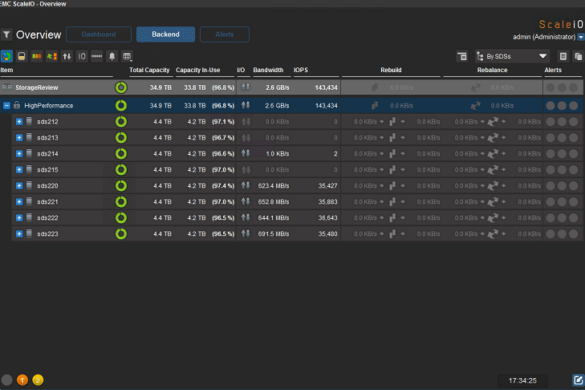
Task: Click the rebalance icon in HighPerformance row
Action: point(475,106)
